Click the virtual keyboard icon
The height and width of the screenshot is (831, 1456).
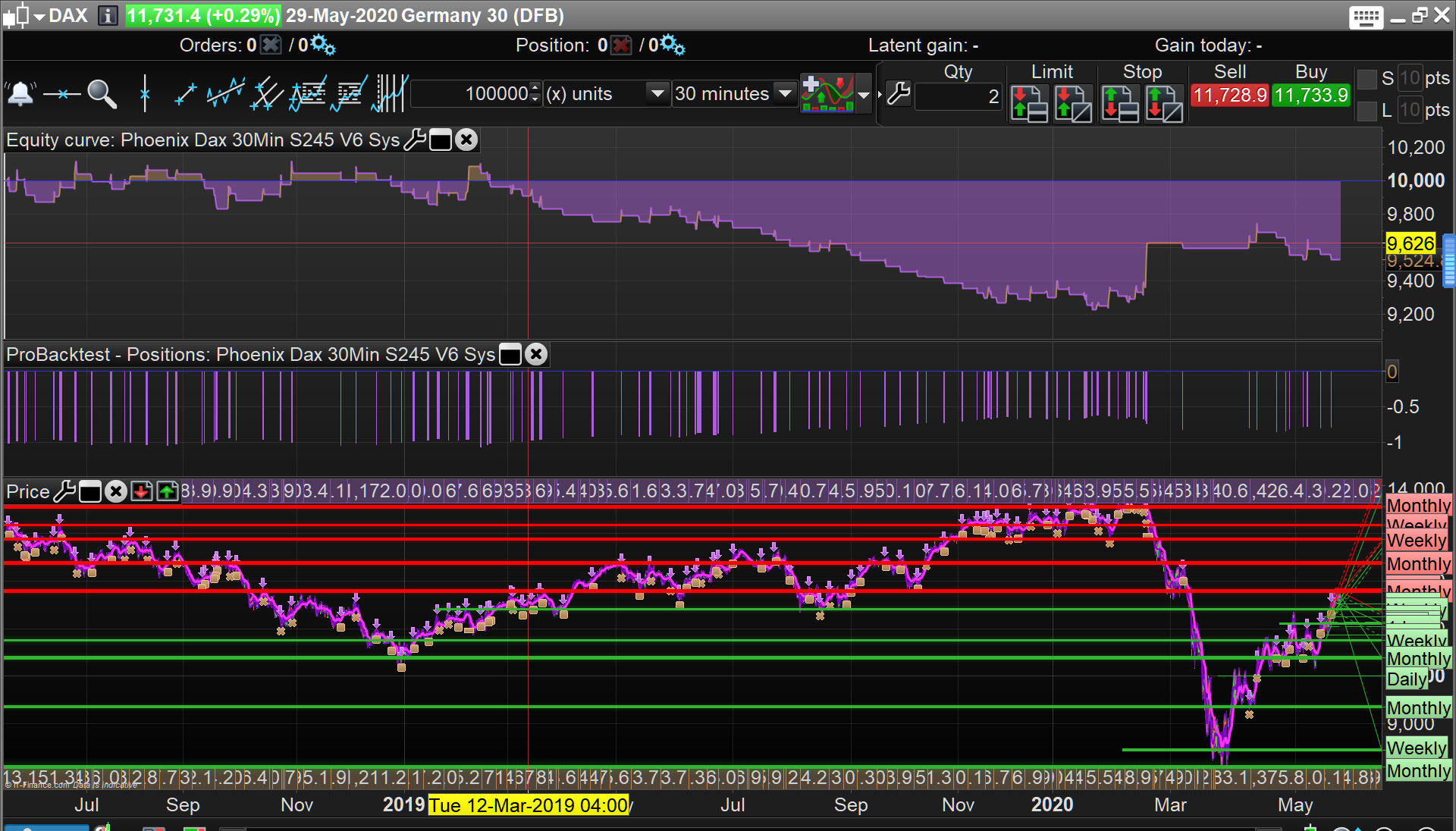[1366, 16]
